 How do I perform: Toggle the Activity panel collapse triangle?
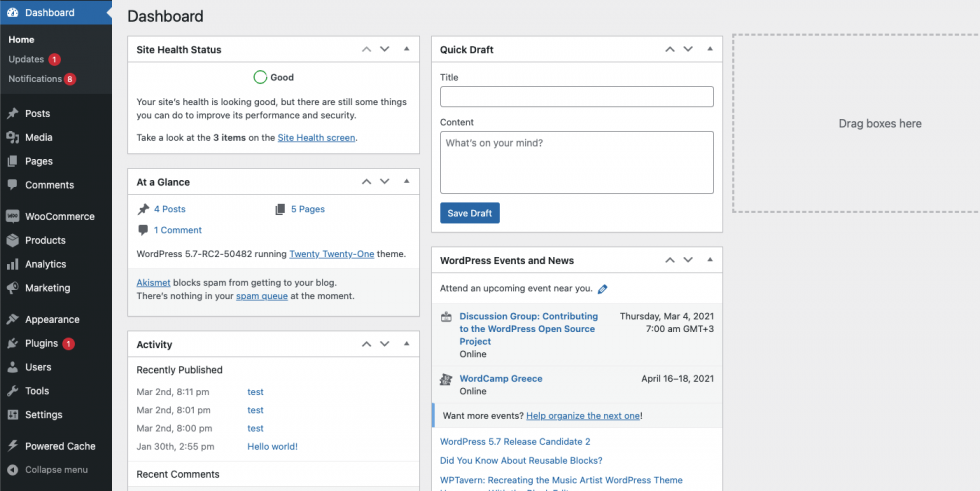(x=406, y=344)
